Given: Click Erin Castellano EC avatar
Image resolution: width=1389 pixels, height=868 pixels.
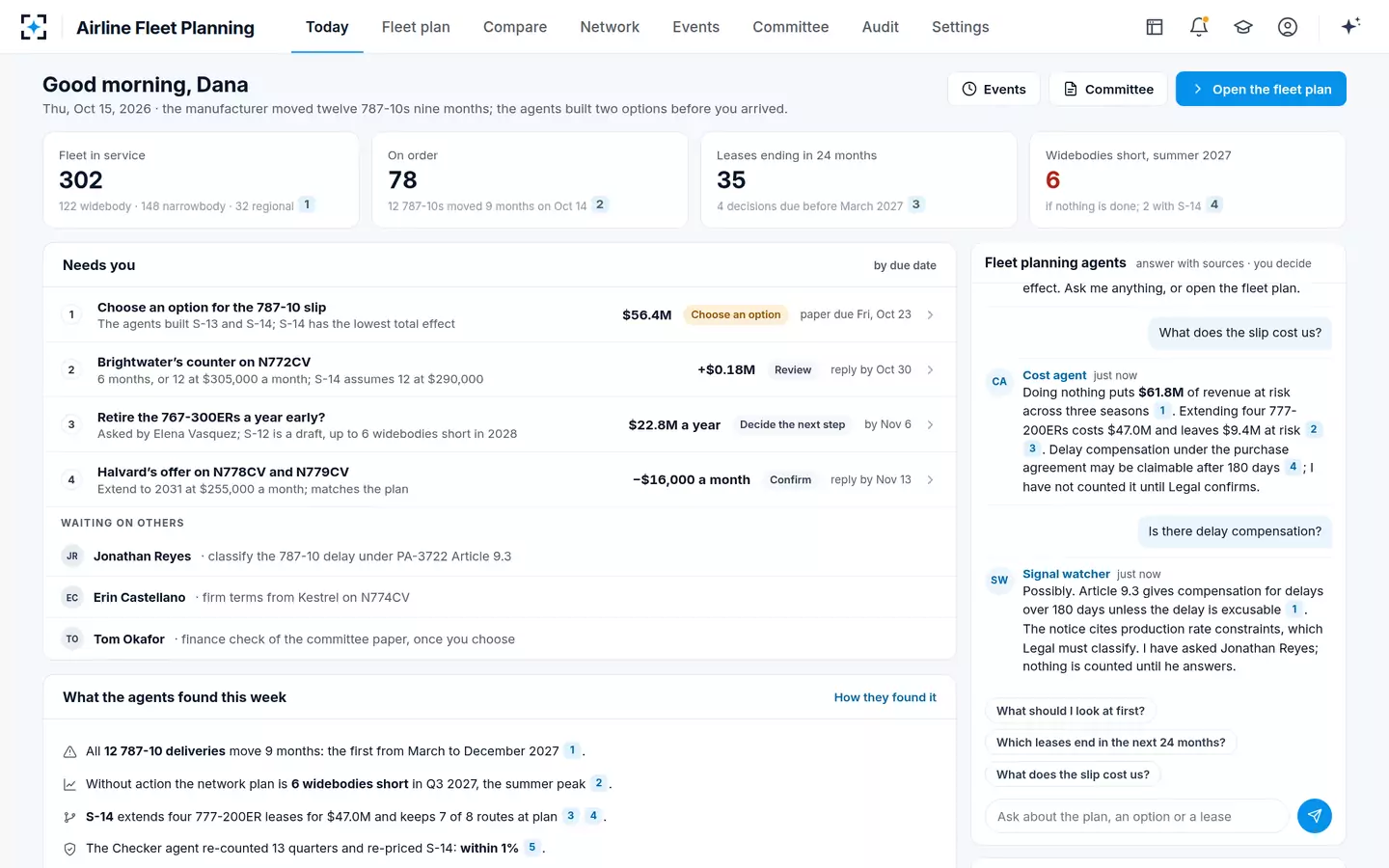Looking at the screenshot, I should pyautogui.click(x=72, y=598).
